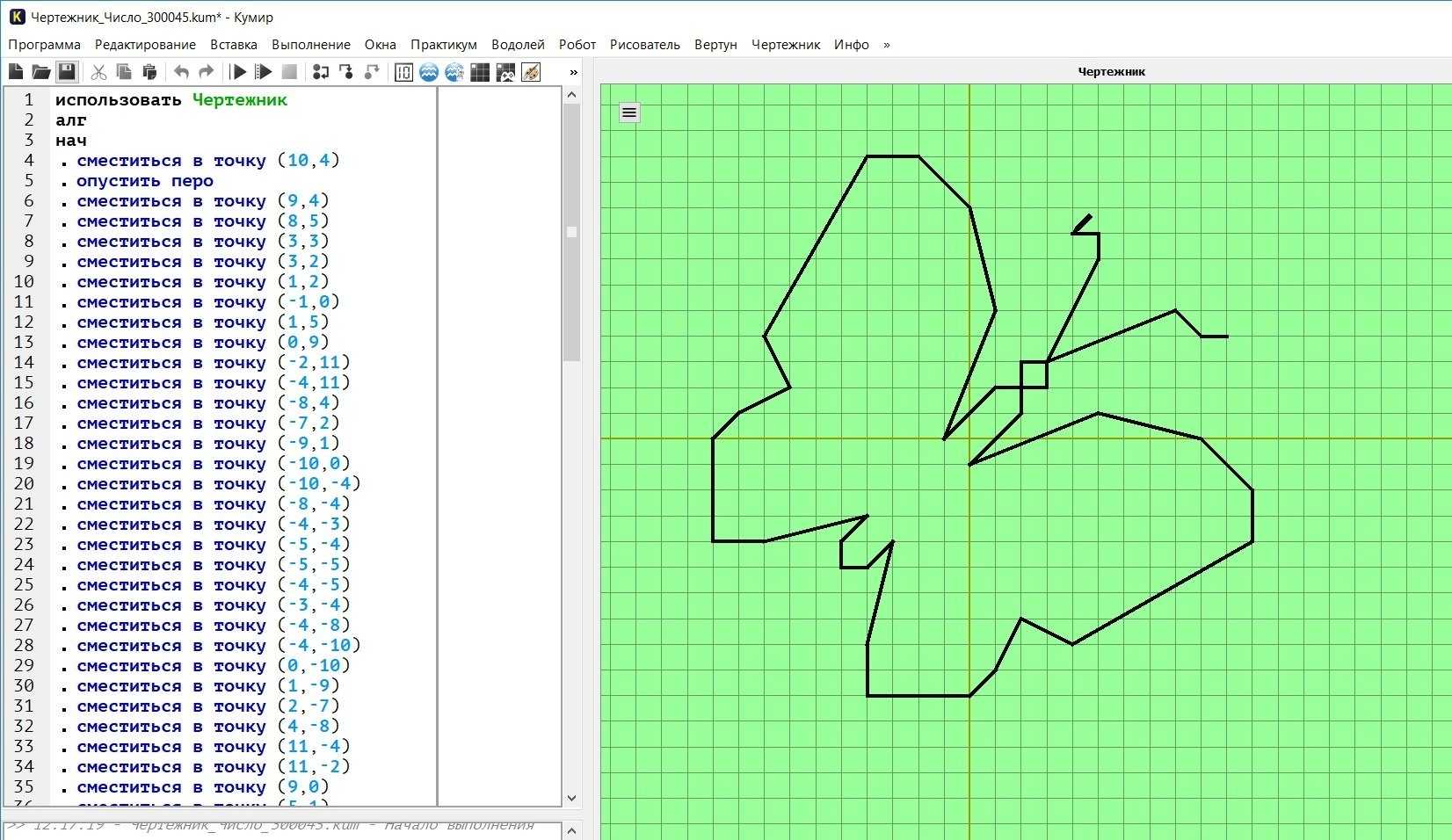Click the editor vertical scrollbar thumb
Image resolution: width=1452 pixels, height=840 pixels.
571,232
